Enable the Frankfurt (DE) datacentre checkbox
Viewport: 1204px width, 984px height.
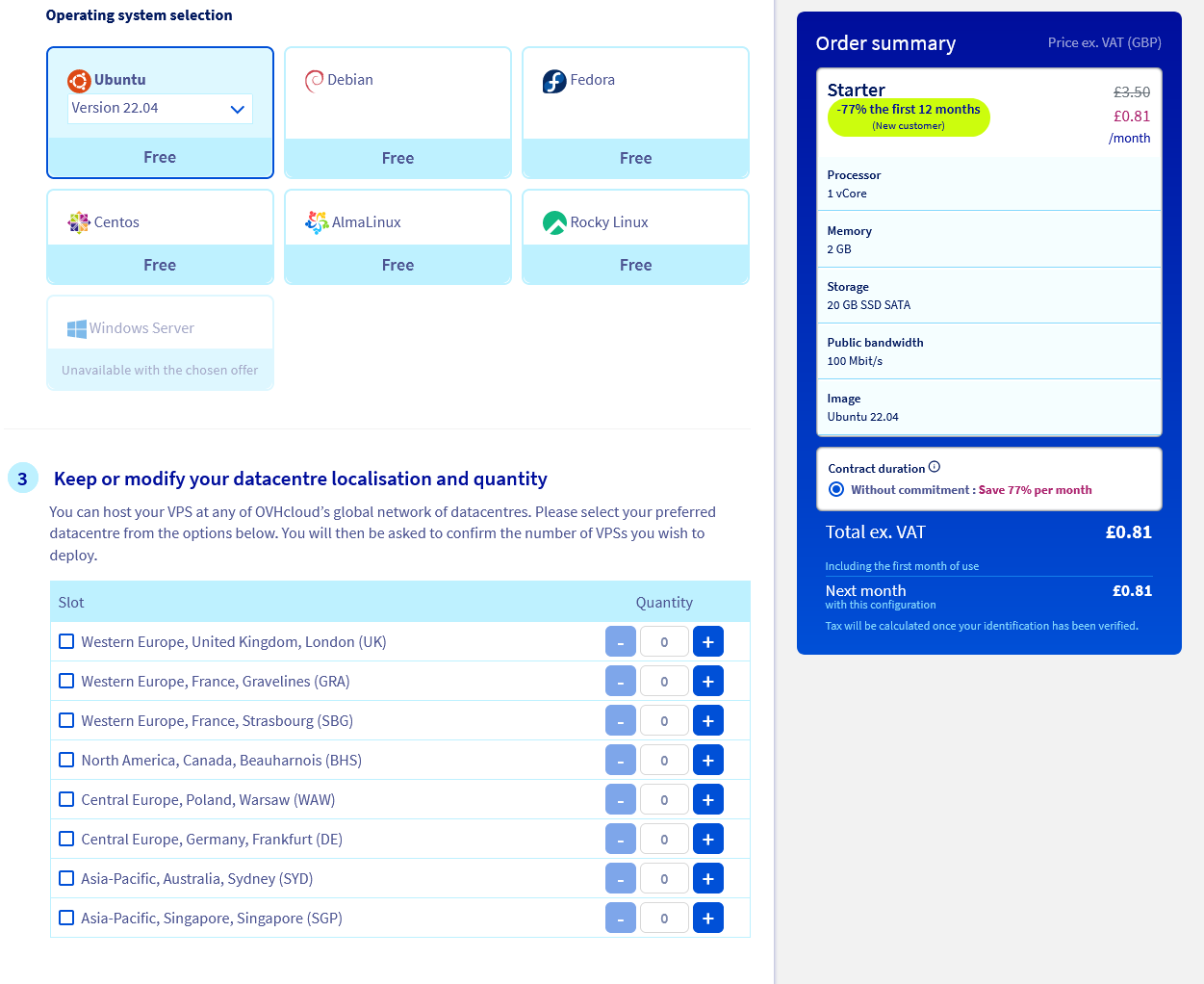tap(66, 839)
